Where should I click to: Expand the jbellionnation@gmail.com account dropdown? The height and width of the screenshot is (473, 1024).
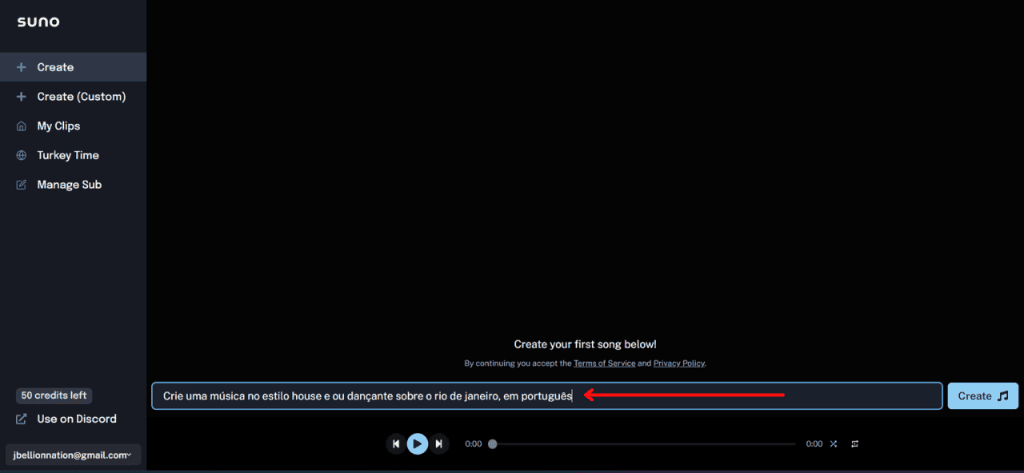click(73, 455)
